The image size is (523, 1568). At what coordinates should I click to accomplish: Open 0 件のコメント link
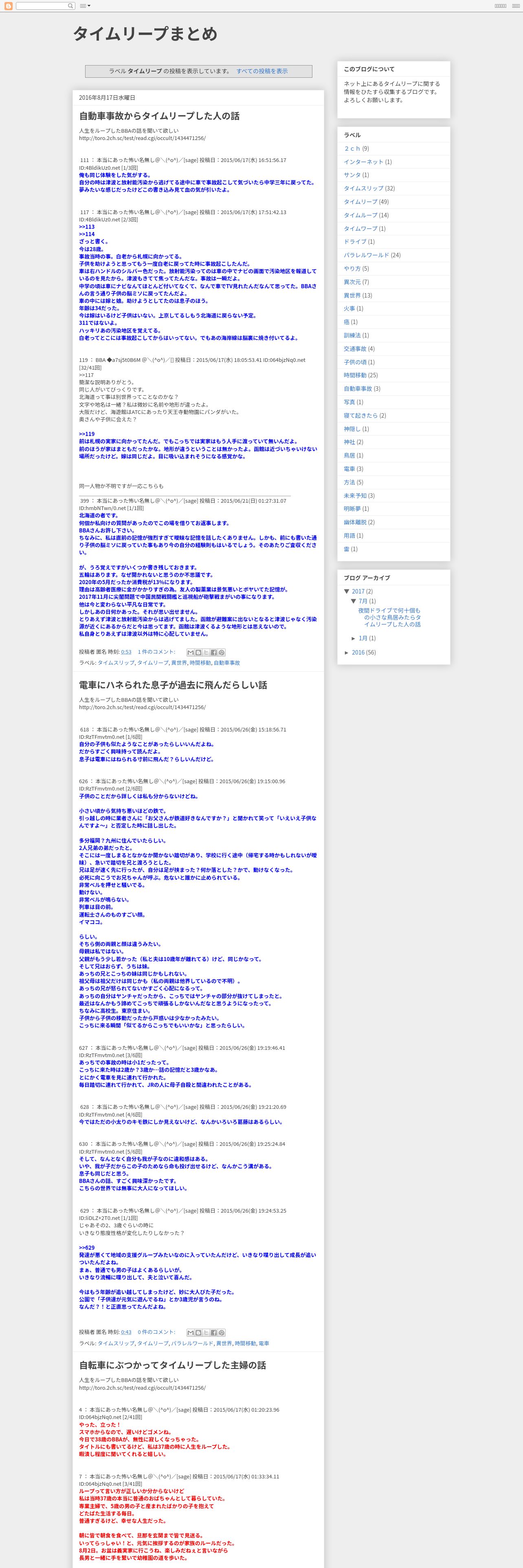click(x=156, y=1332)
